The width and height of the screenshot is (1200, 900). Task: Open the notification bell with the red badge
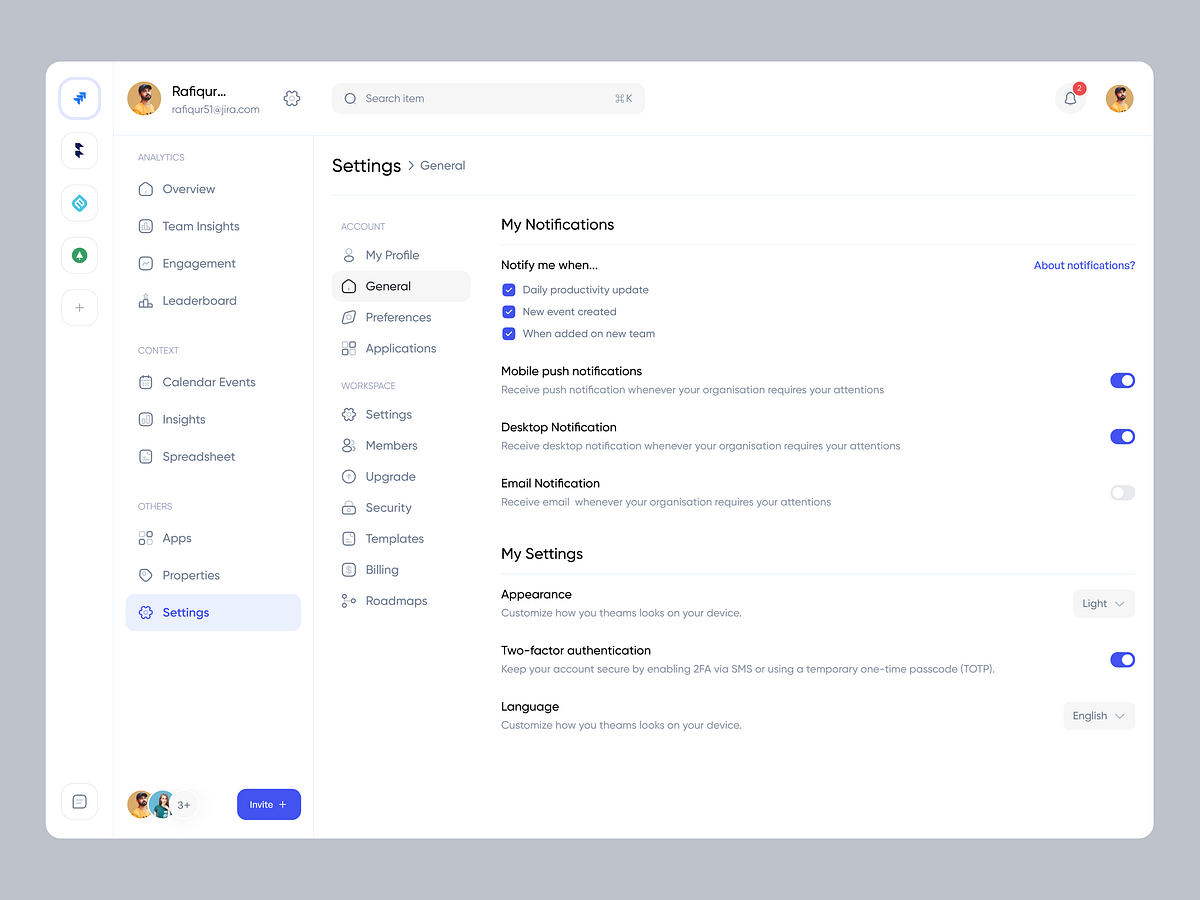1070,98
